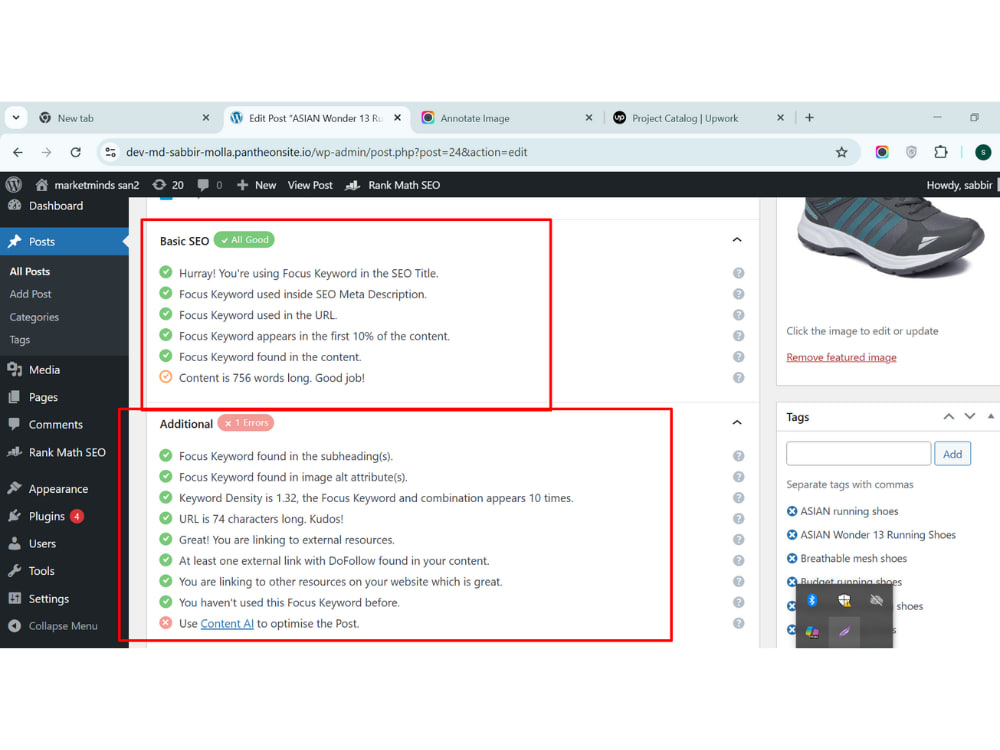This screenshot has height=750, width=1000.
Task: Open help icon for Keyword Density row
Action: click(739, 498)
